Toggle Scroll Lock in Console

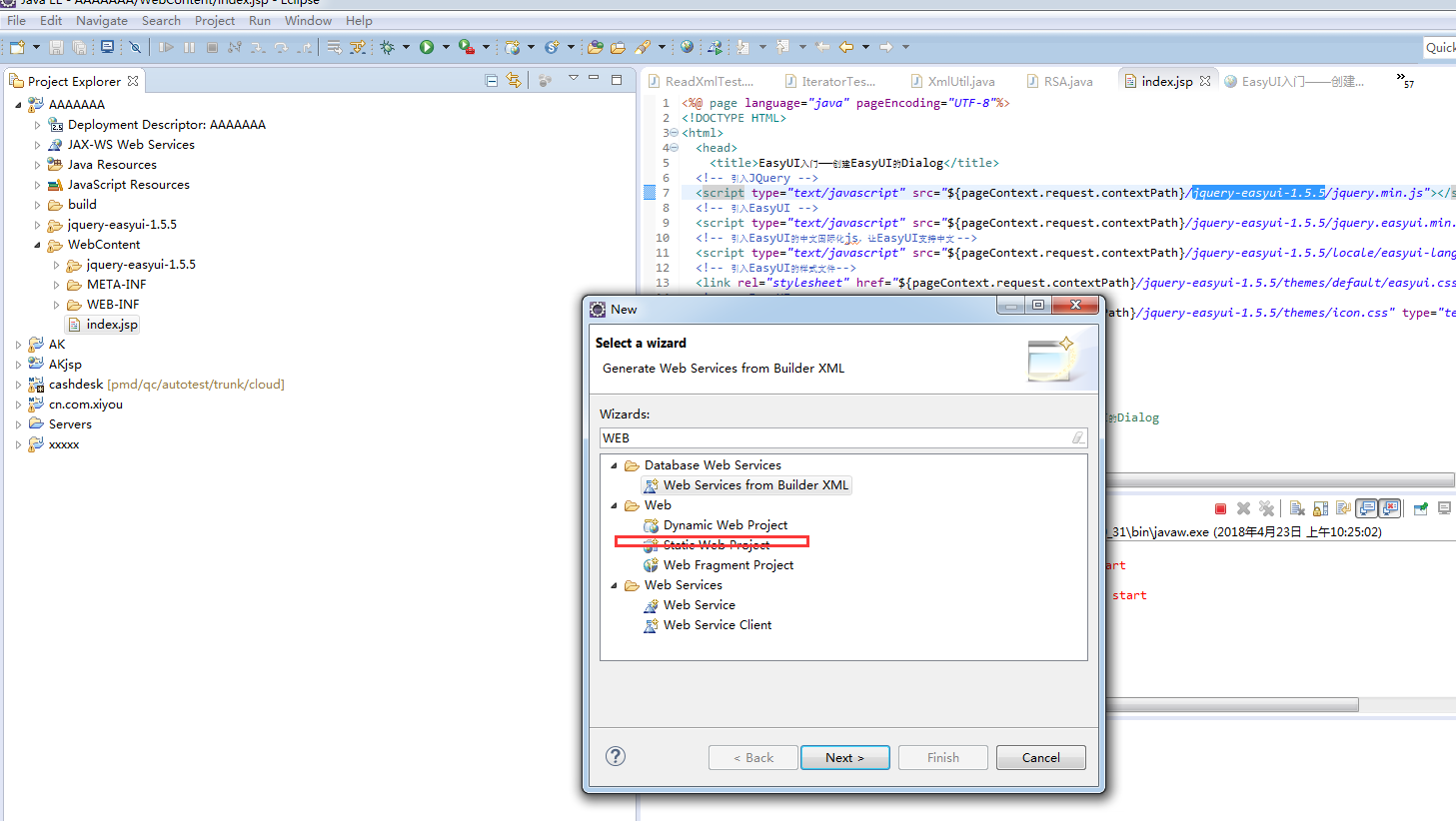pos(1321,508)
